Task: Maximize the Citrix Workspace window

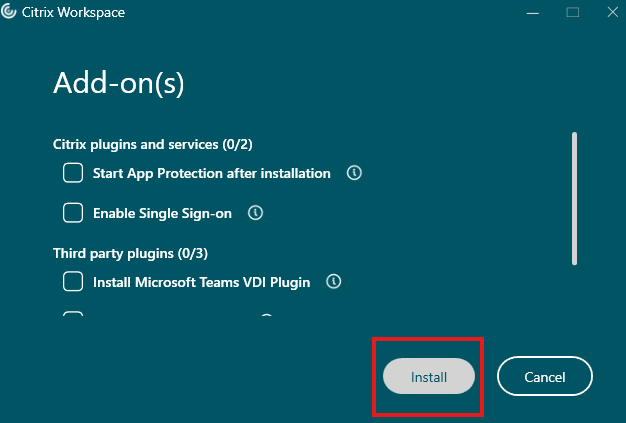Action: tap(573, 12)
